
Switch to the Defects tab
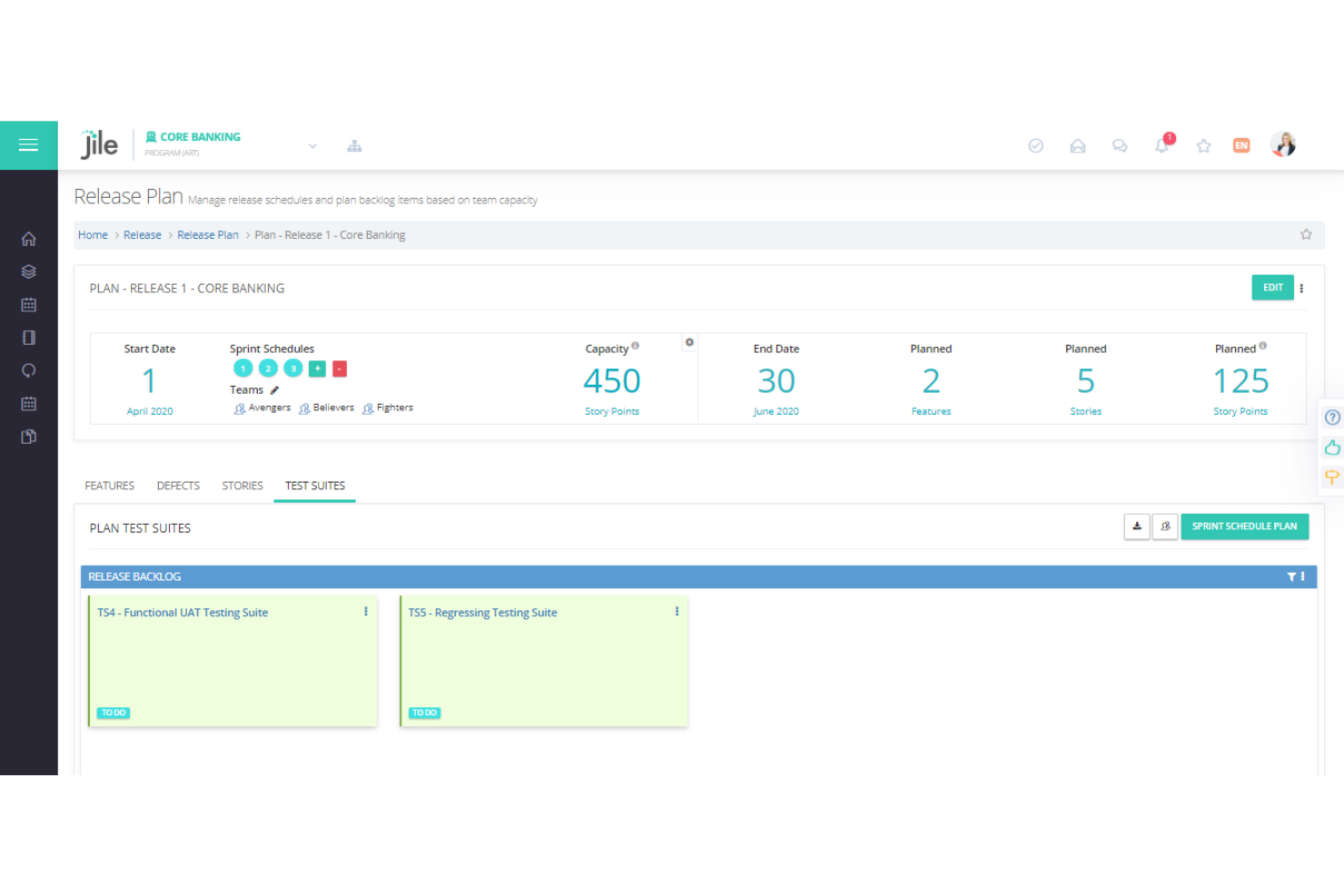pyautogui.click(x=178, y=486)
